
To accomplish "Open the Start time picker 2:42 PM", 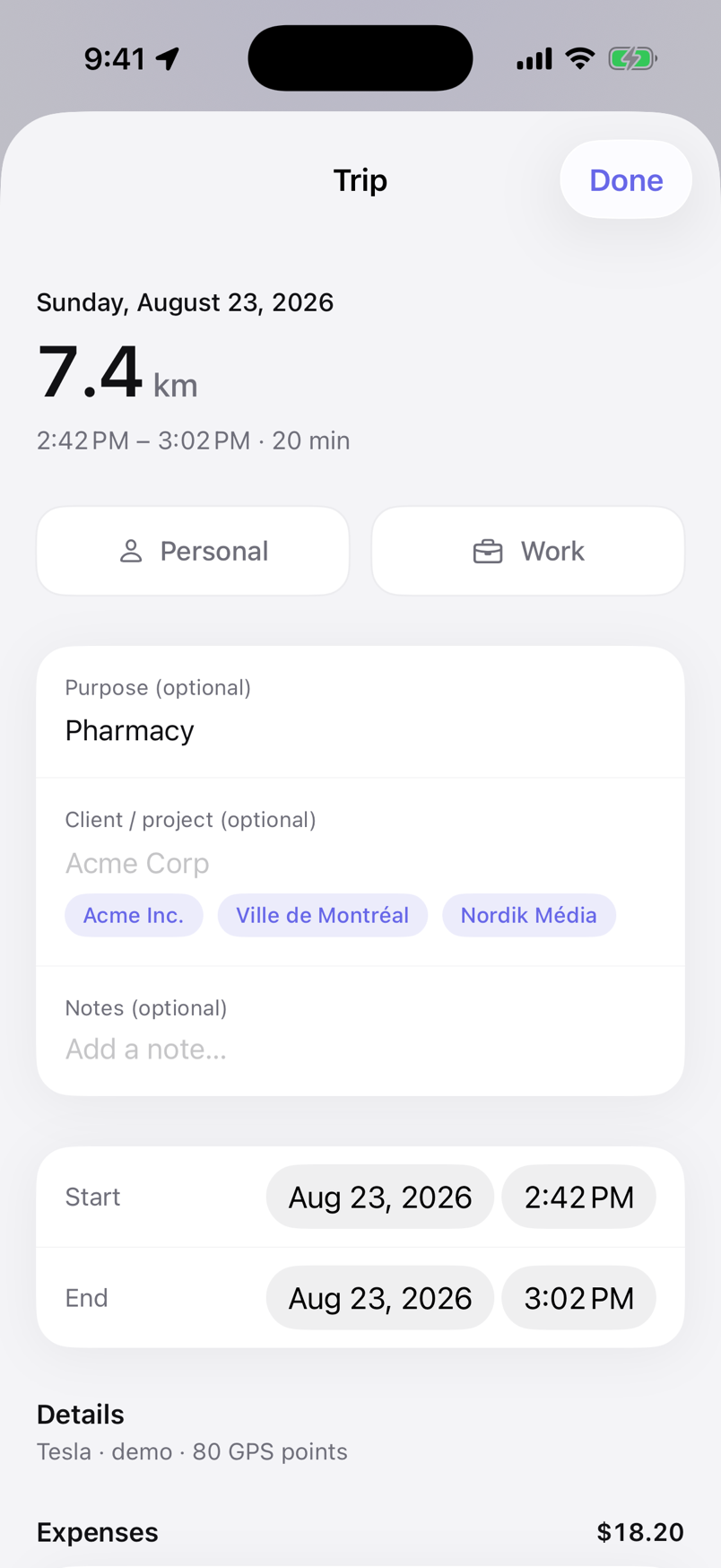I will pyautogui.click(x=579, y=1197).
